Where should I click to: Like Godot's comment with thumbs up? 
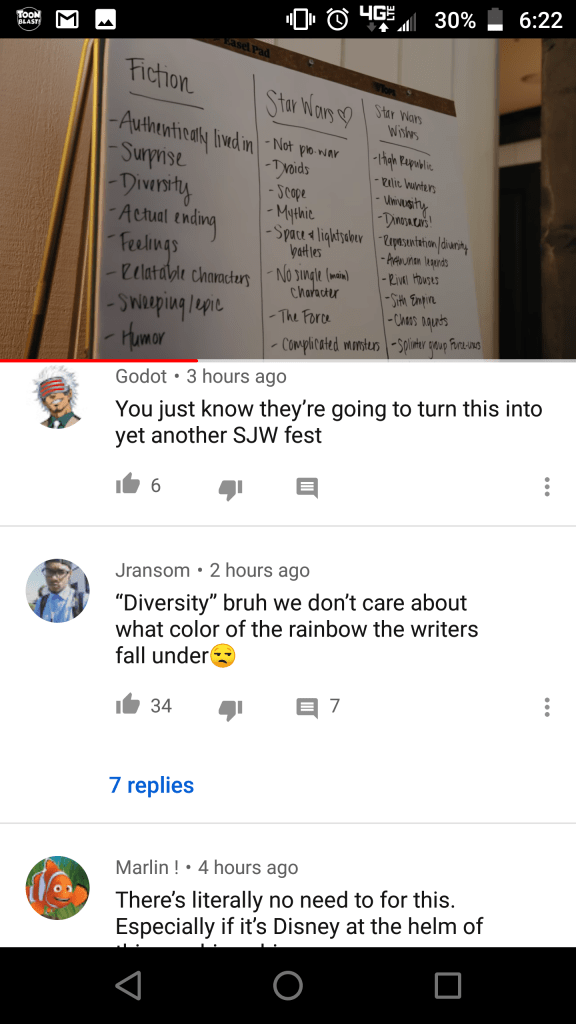(x=127, y=485)
